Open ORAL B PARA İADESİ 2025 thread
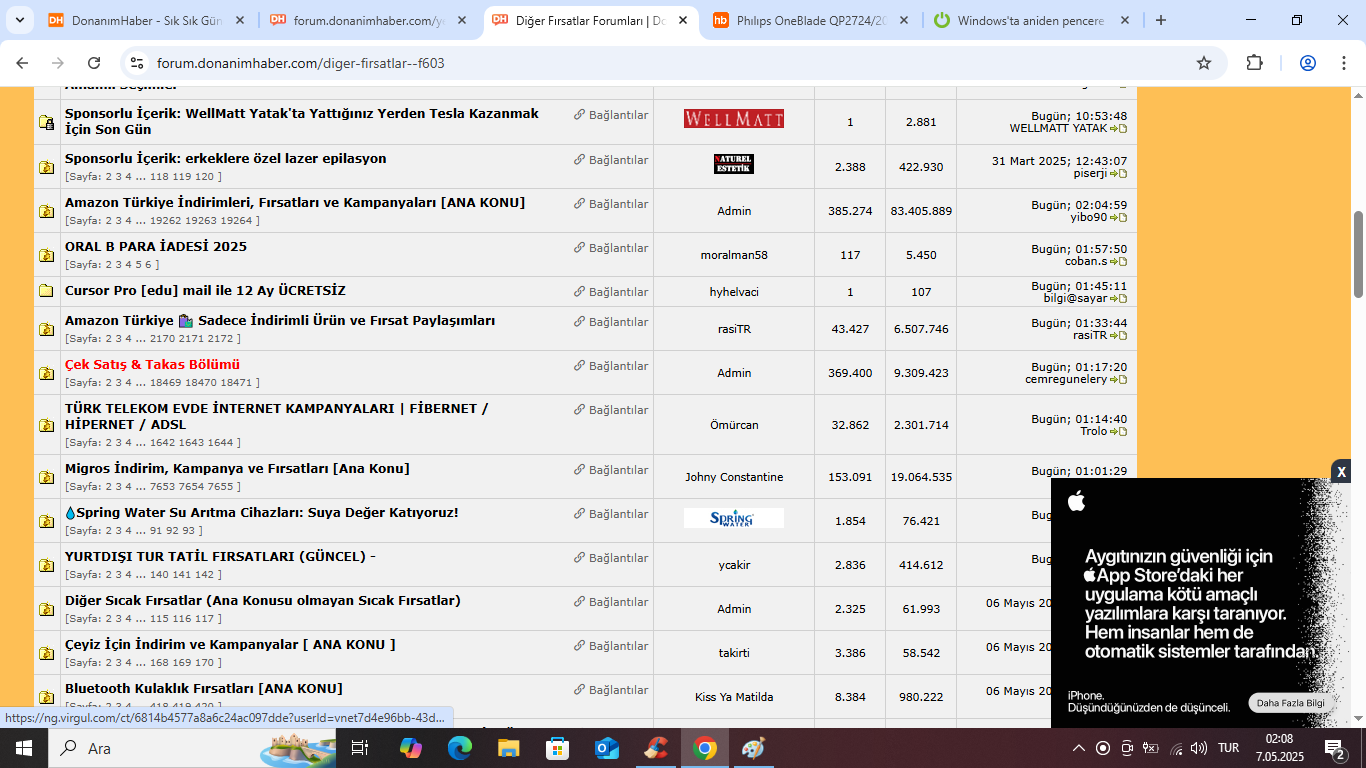This screenshot has width=1366, height=768. point(156,246)
